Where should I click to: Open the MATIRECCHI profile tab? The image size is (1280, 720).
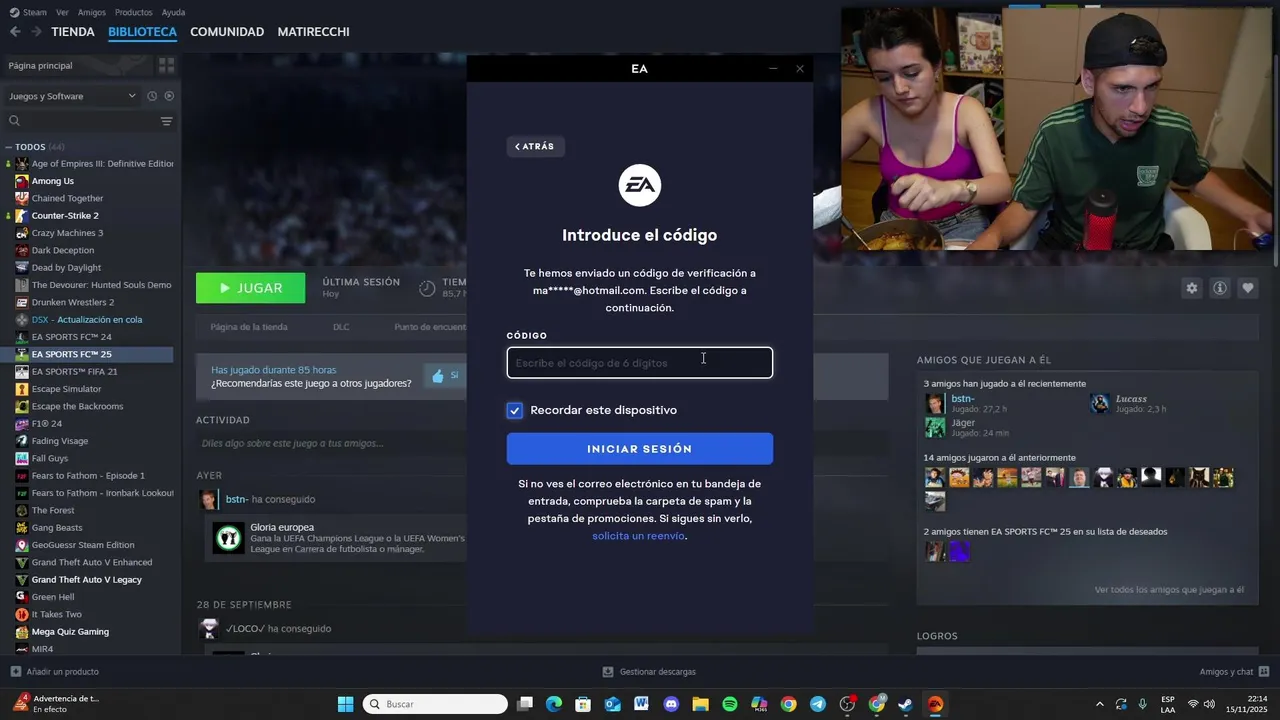tap(313, 32)
